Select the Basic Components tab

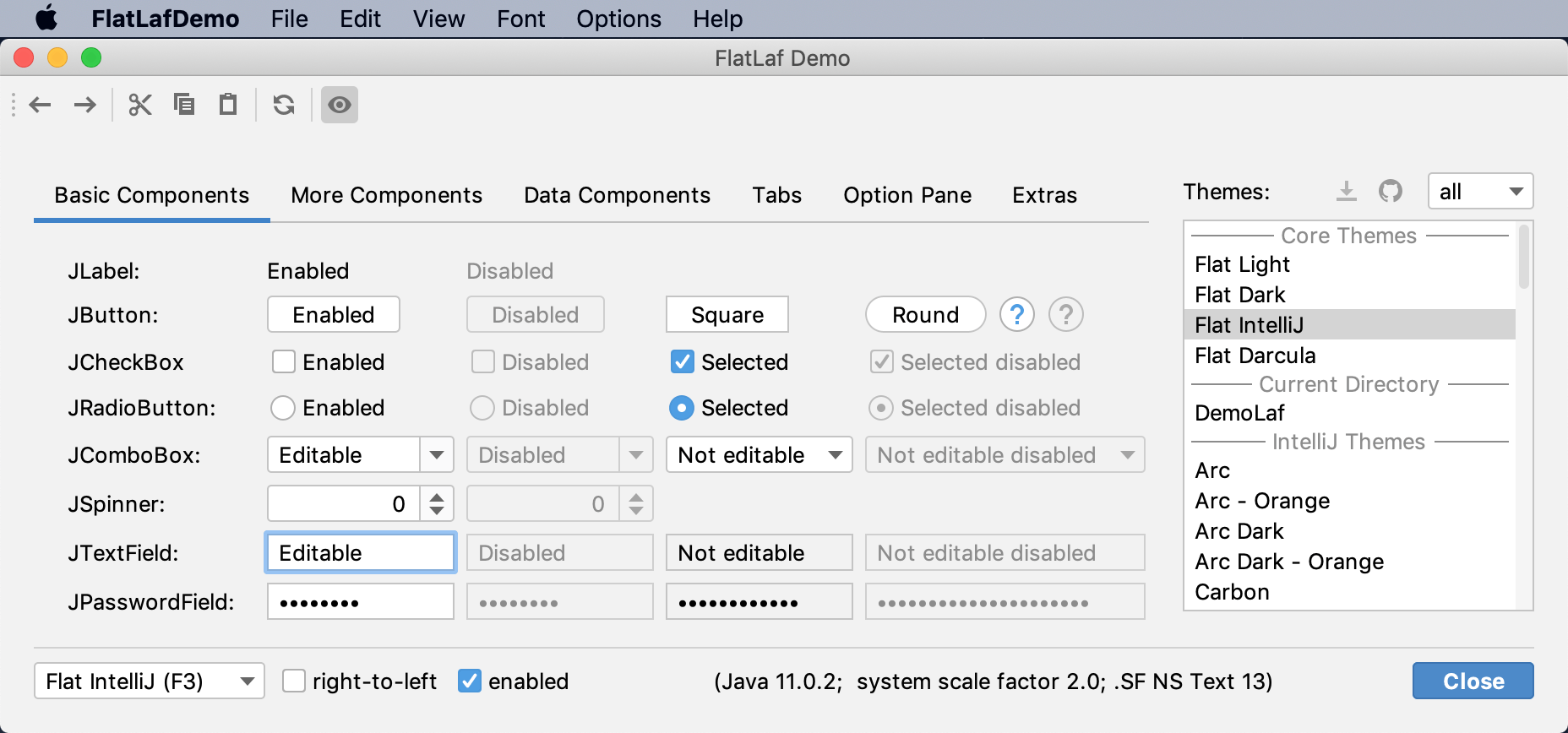pos(152,195)
